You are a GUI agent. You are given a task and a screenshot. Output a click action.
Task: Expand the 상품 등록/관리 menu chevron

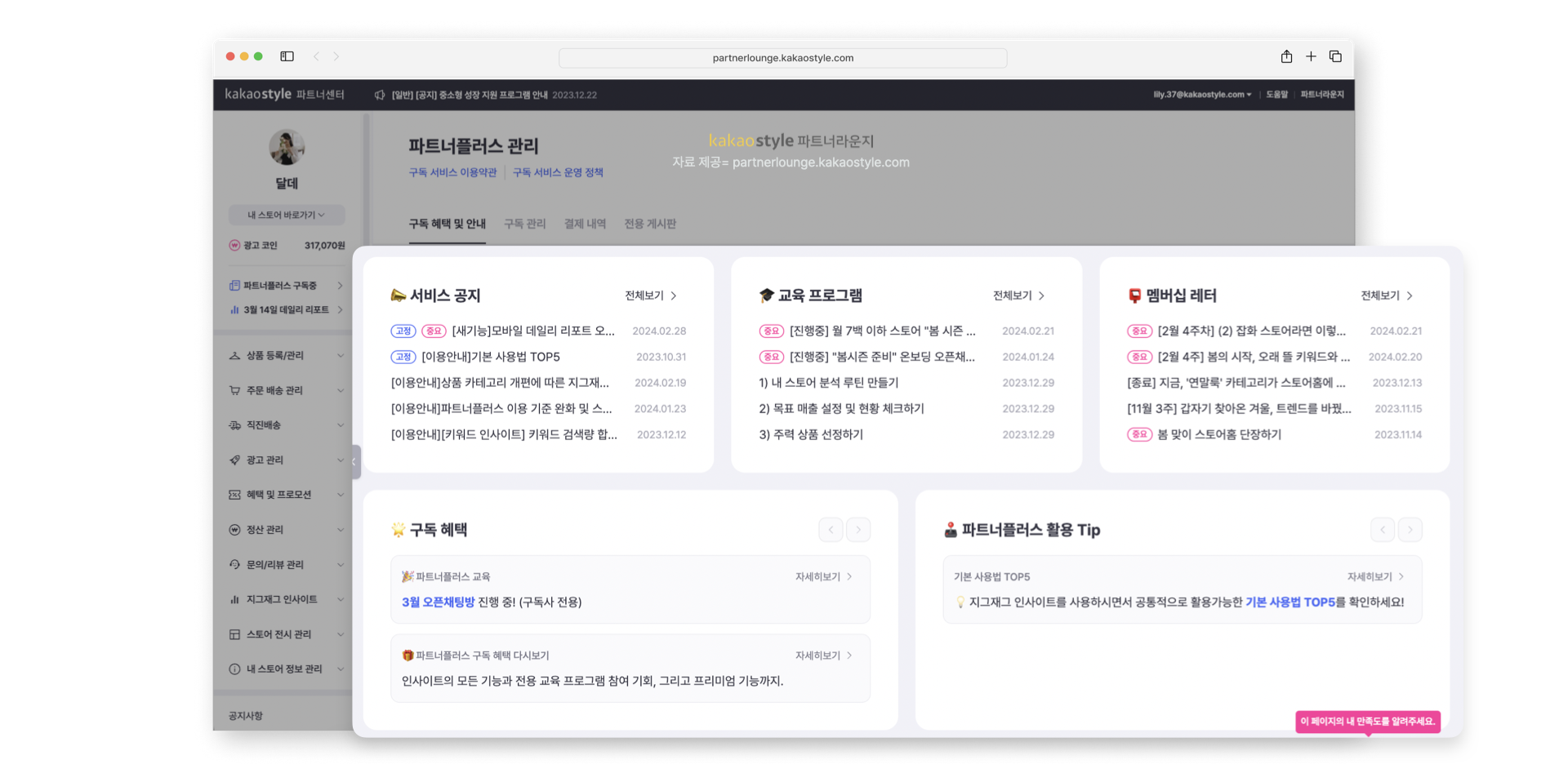341,356
